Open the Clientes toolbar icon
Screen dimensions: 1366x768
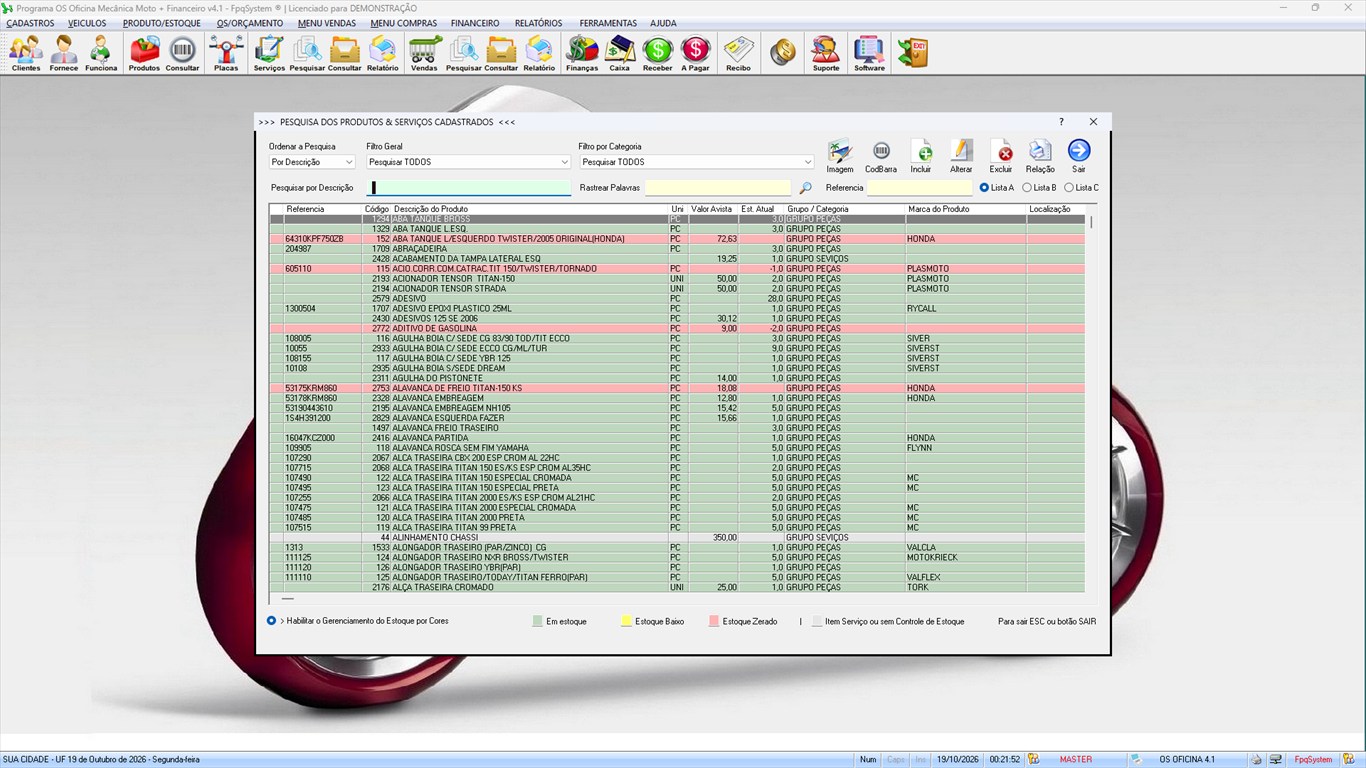(26, 53)
